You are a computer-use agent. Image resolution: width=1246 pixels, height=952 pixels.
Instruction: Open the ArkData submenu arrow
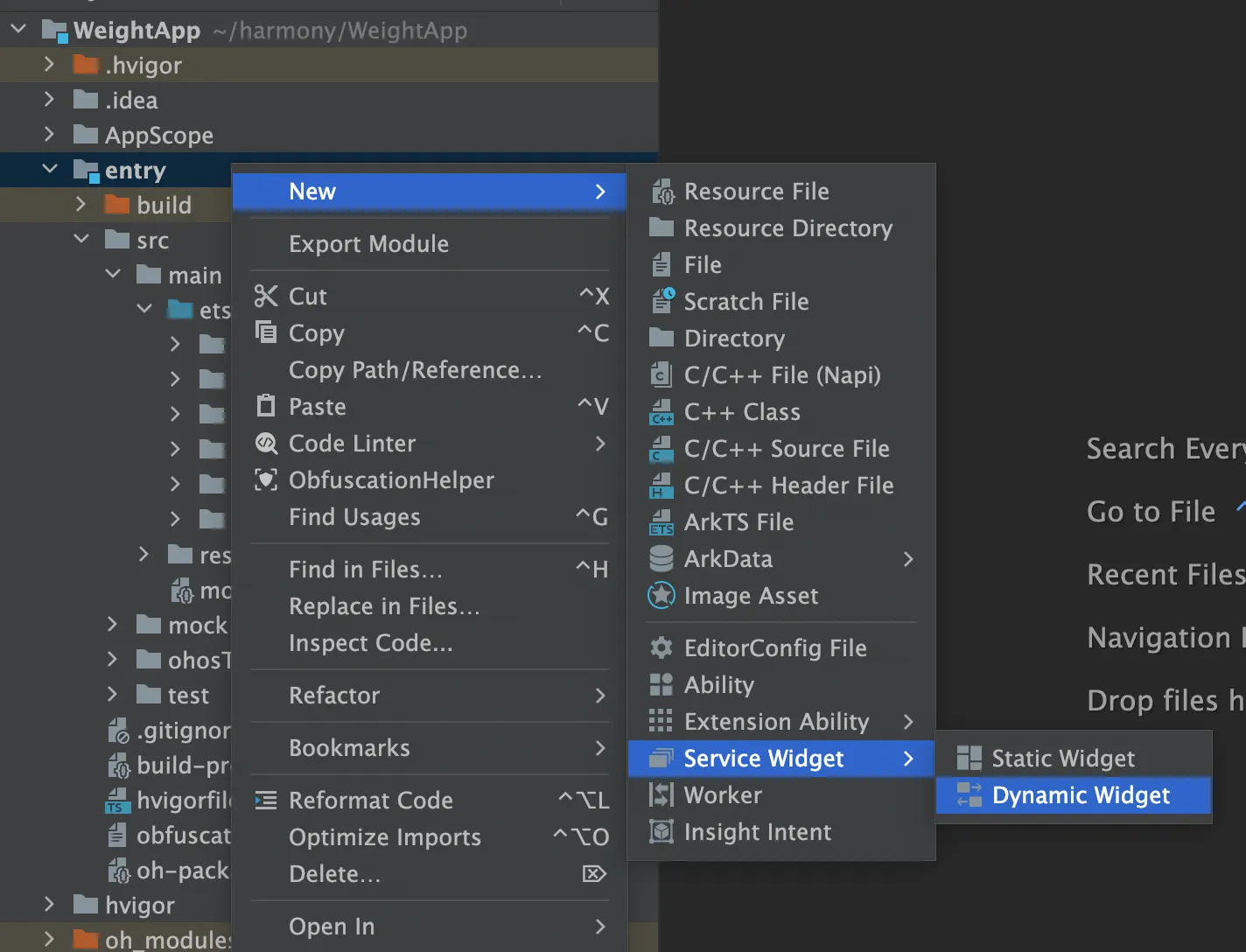(908, 559)
